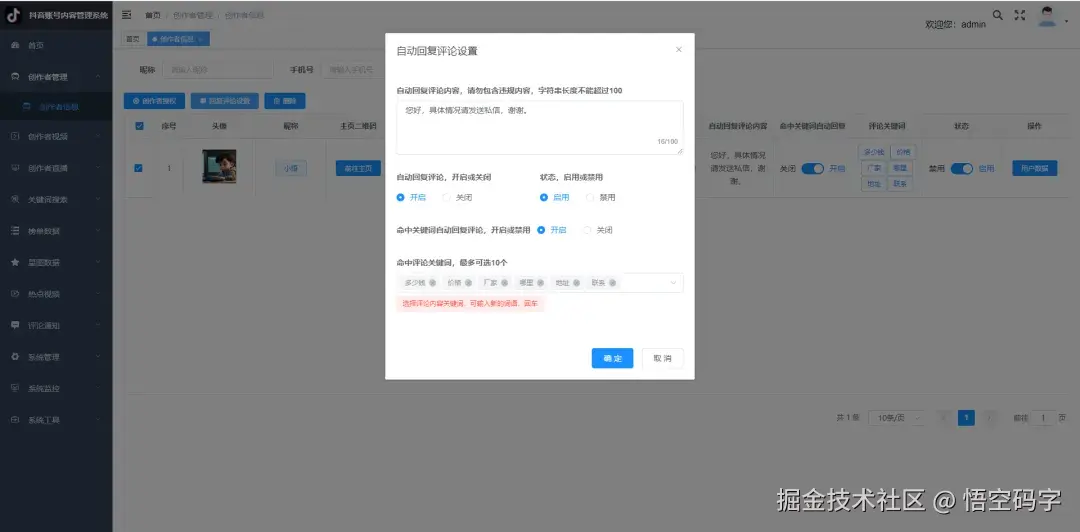1080x532 pixels.
Task: Select the 启用 status radio
Action: click(x=543, y=198)
